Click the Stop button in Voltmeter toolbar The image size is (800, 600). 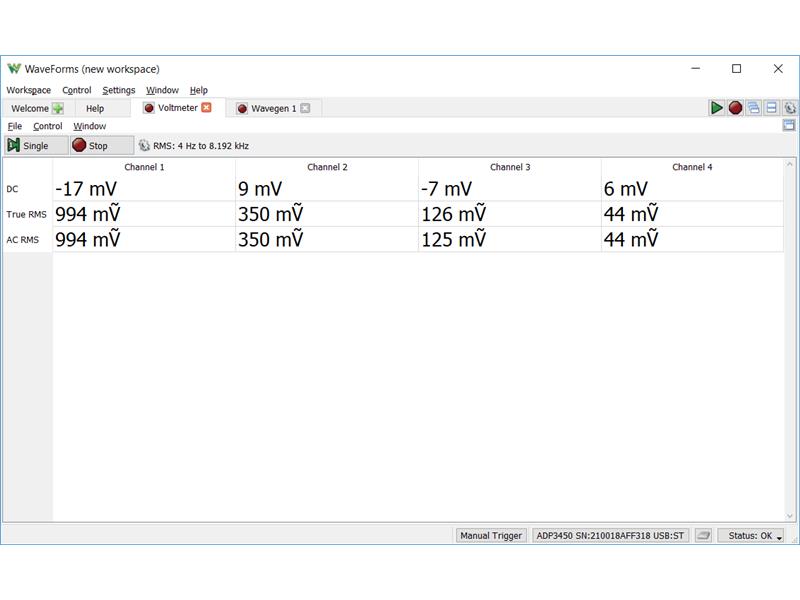tap(102, 145)
